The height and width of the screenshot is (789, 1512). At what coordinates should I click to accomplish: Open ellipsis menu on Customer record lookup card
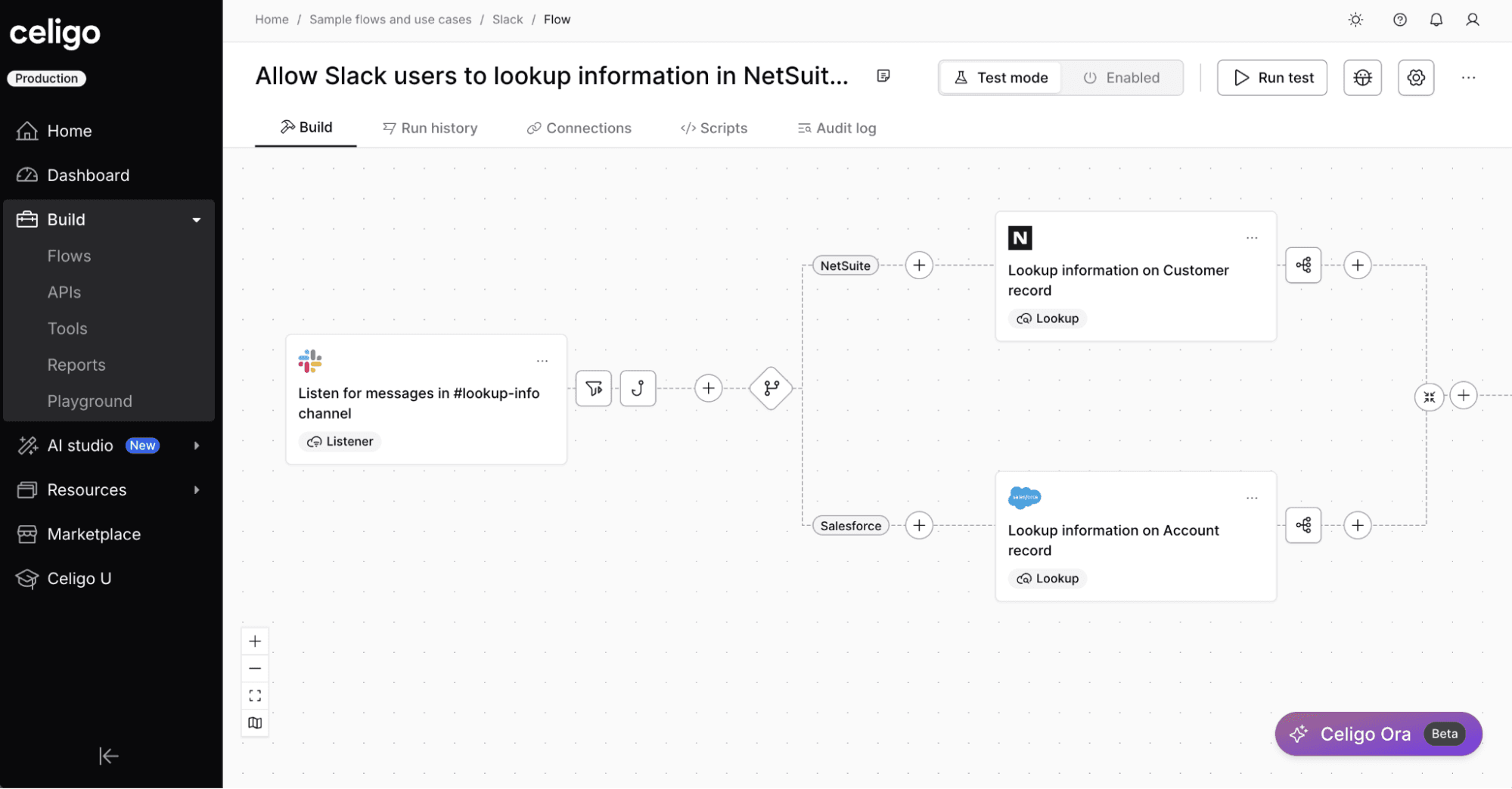(x=1252, y=238)
